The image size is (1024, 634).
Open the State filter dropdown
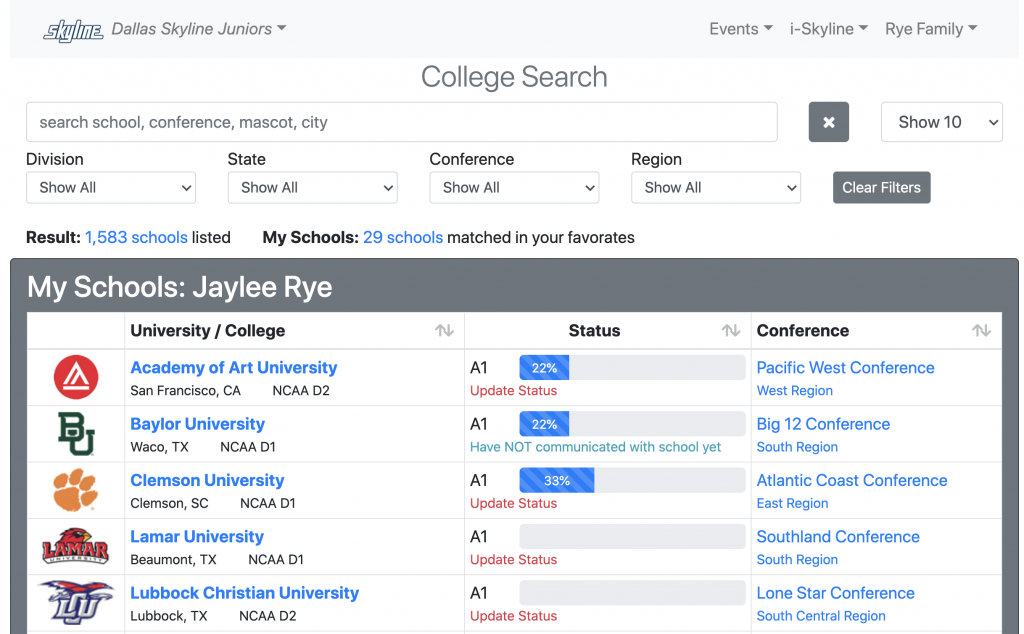313,187
